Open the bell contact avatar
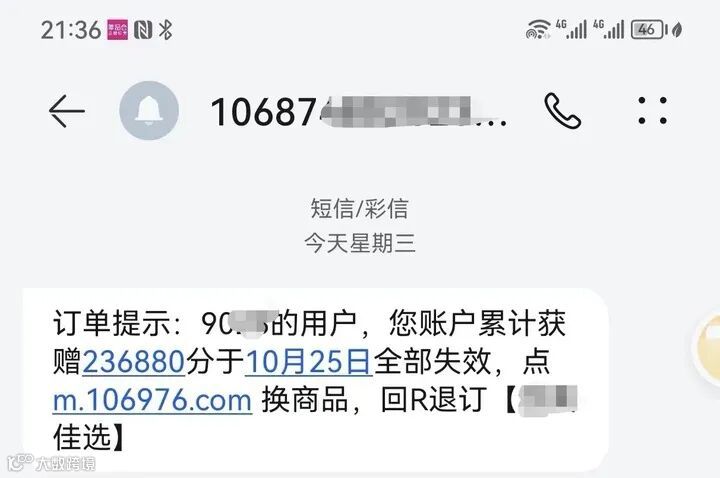This screenshot has width=720, height=478. tap(149, 111)
